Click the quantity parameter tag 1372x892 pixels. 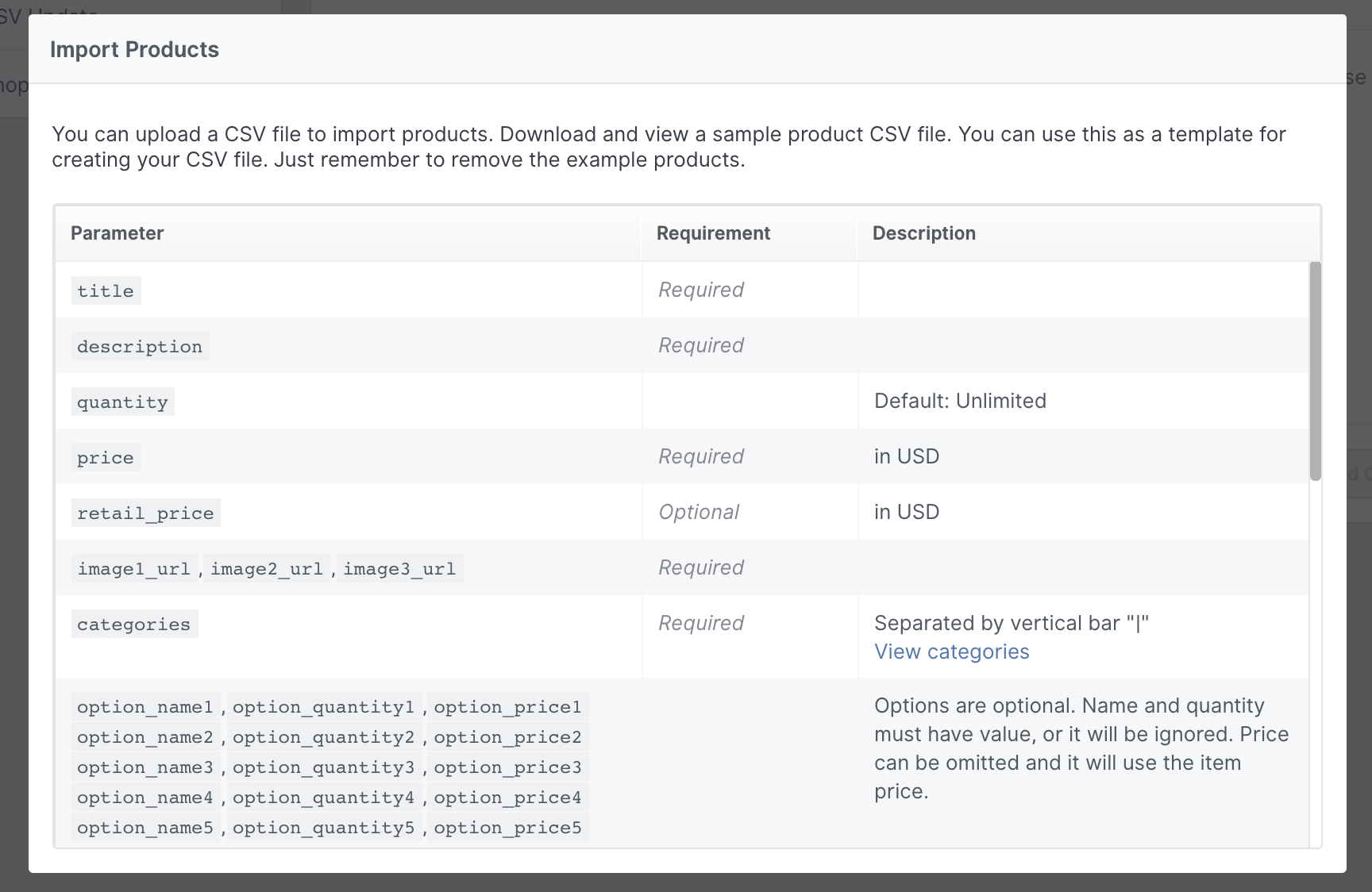click(x=122, y=402)
